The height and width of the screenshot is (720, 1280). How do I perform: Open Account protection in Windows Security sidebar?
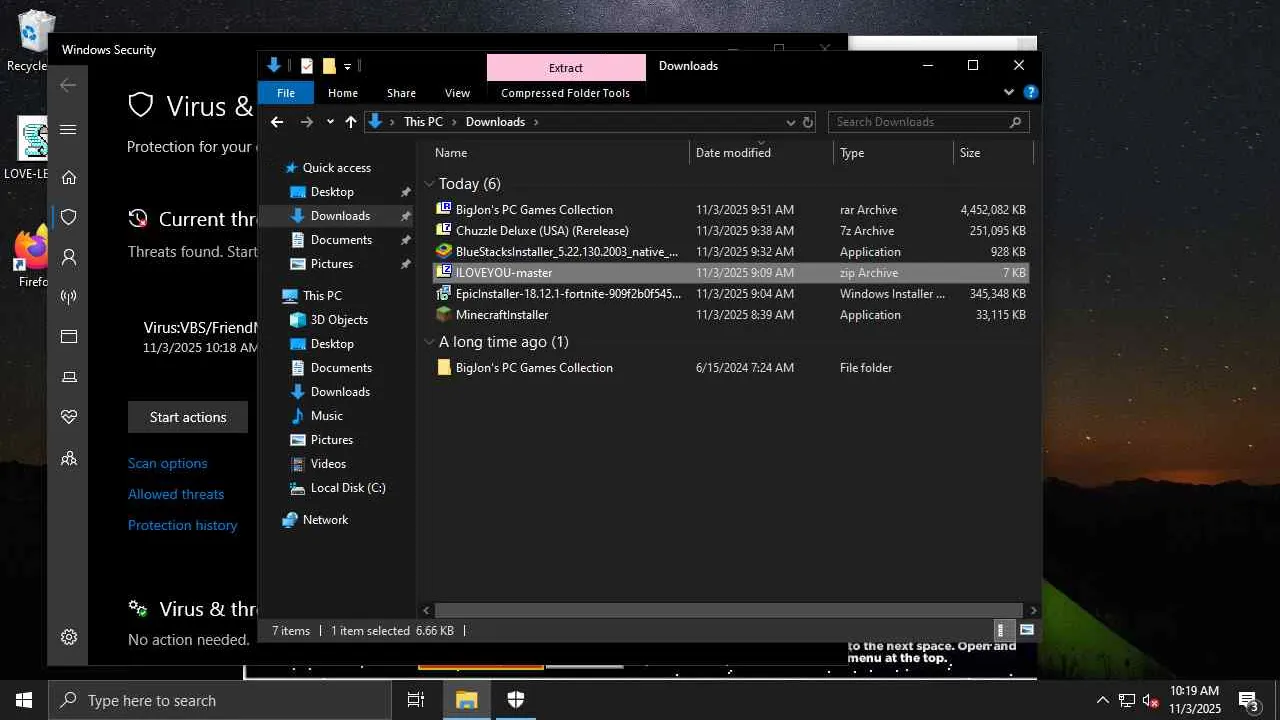(x=69, y=257)
